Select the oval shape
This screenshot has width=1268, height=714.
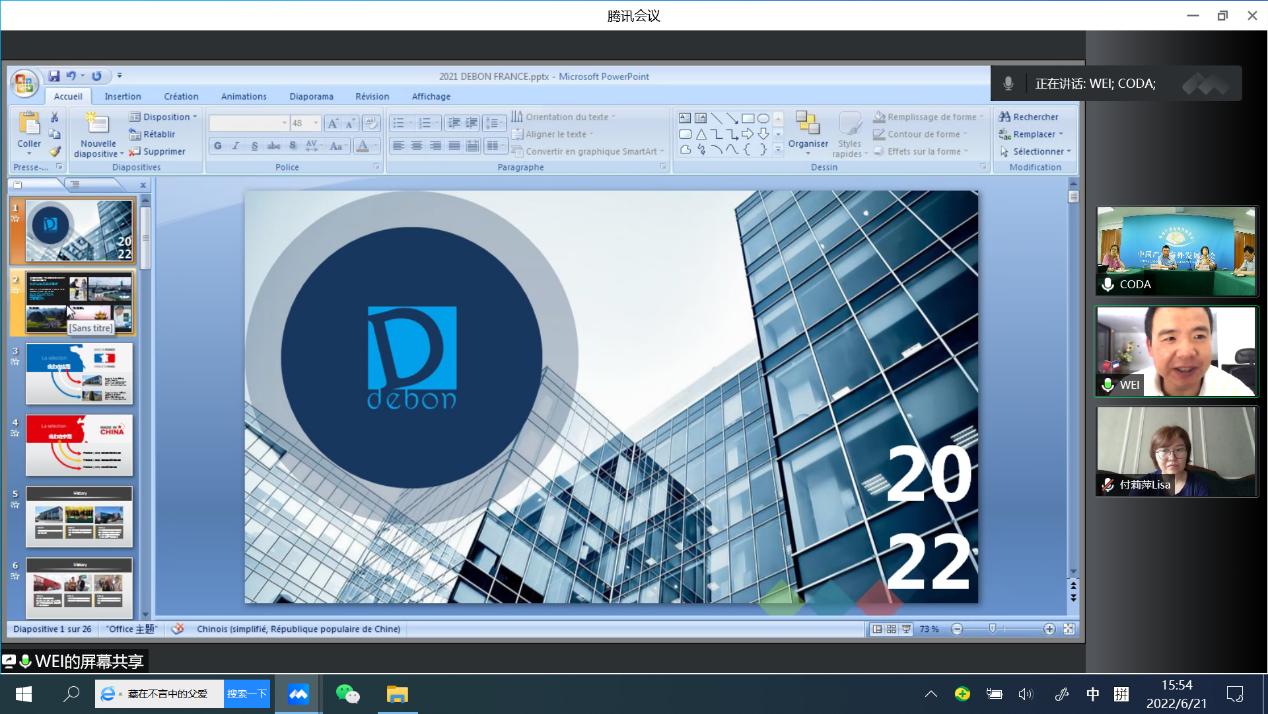763,118
